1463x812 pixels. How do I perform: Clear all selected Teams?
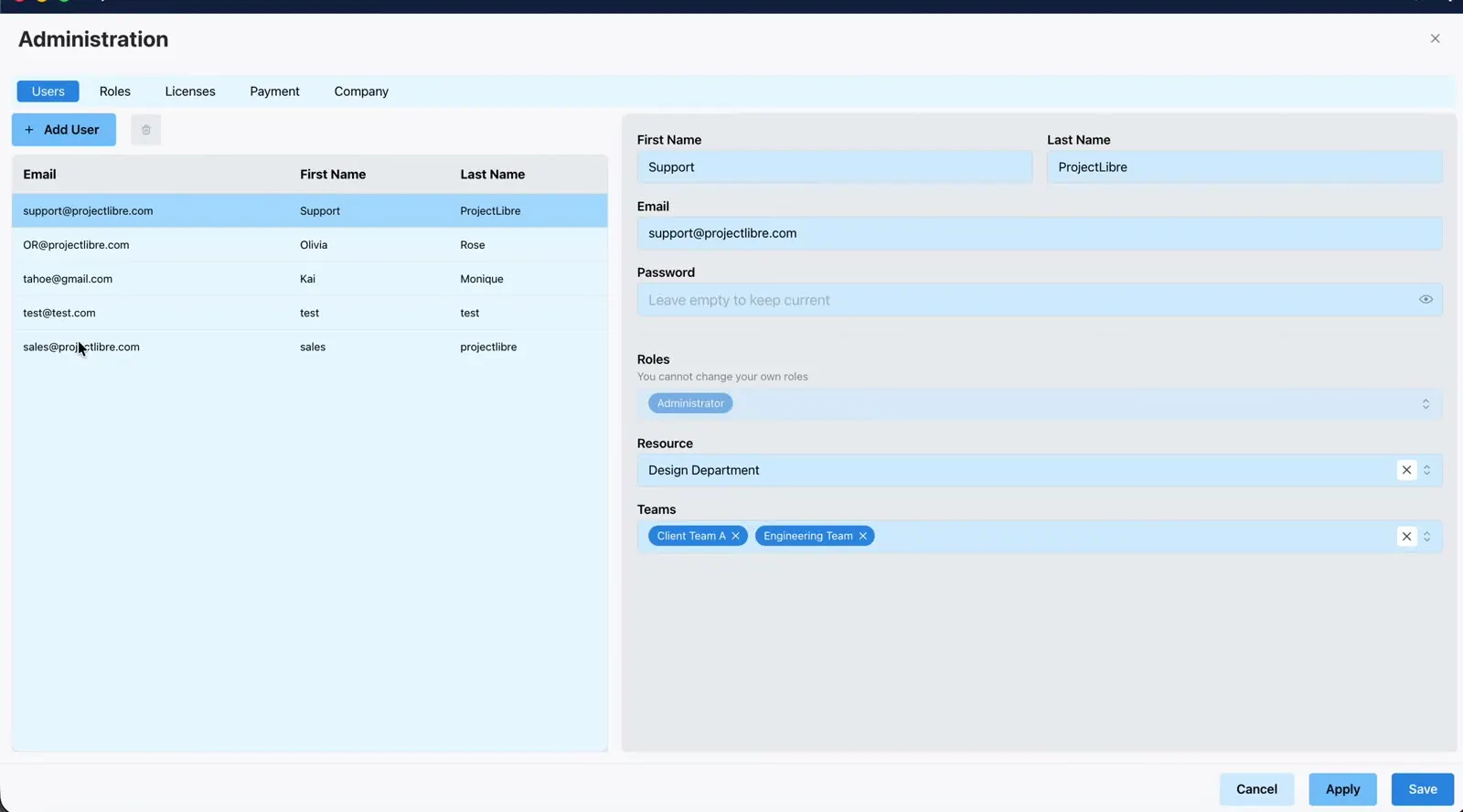point(1406,537)
